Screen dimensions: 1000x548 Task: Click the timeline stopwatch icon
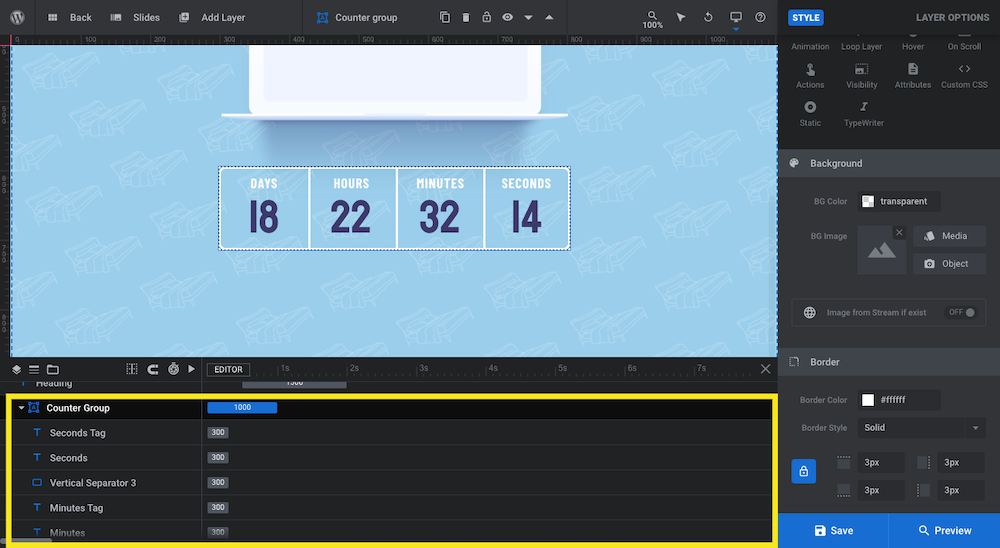click(x=173, y=369)
